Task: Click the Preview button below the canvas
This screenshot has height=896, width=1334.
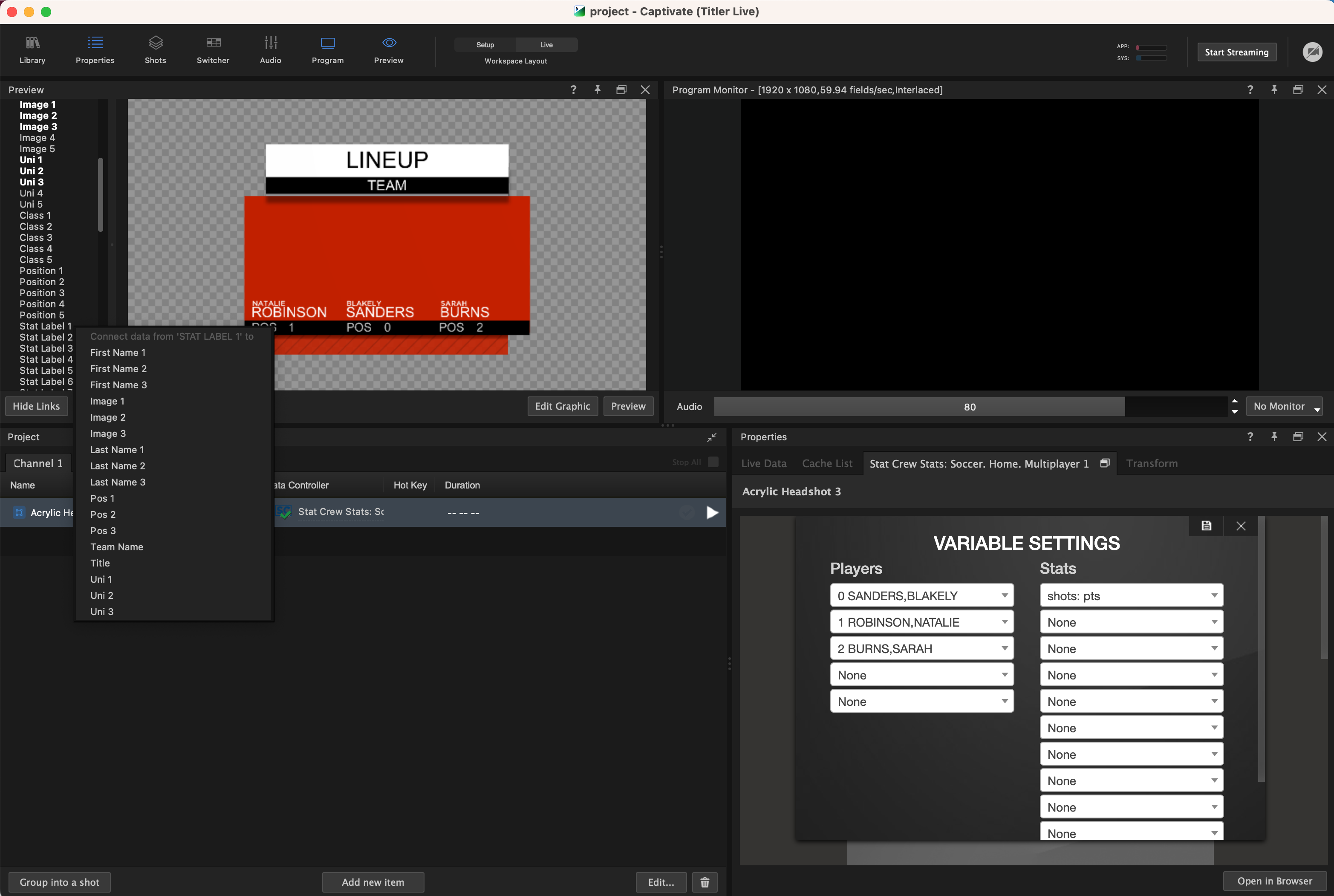Action: pos(628,406)
